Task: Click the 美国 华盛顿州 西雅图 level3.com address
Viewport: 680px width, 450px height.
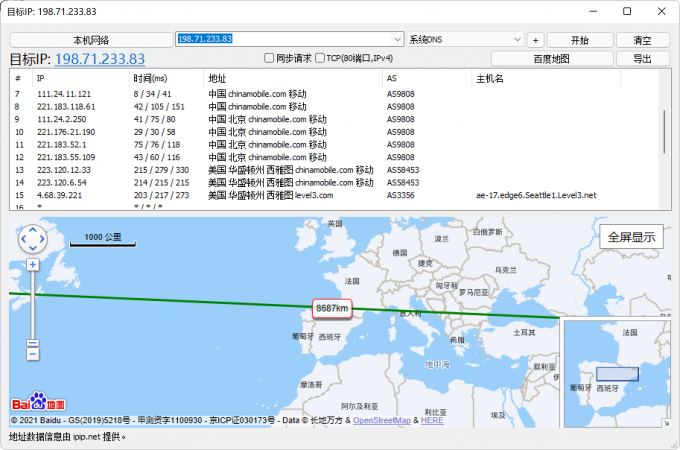Action: tap(271, 195)
